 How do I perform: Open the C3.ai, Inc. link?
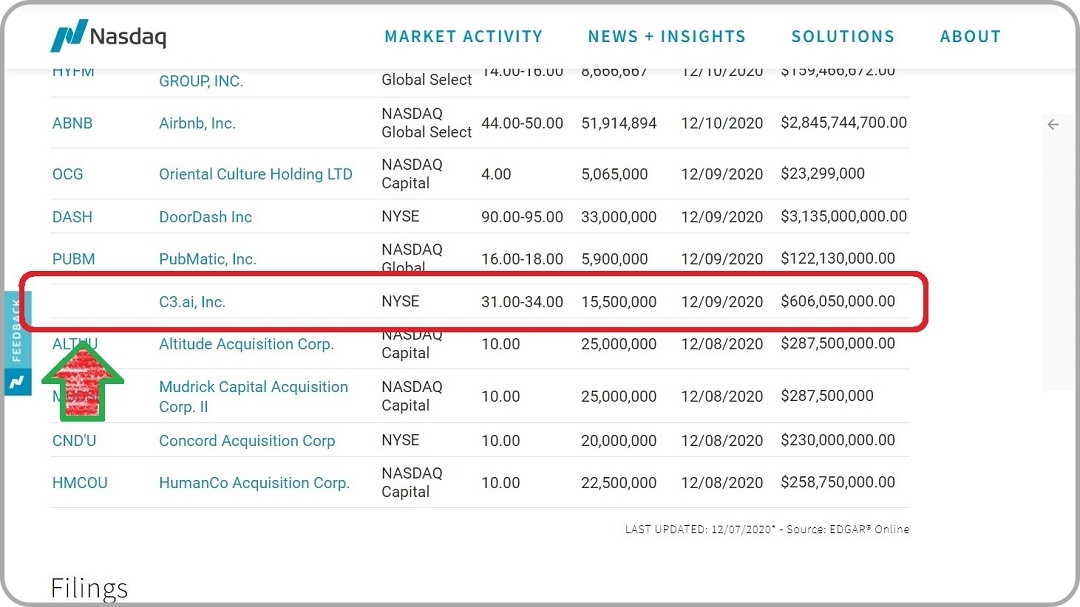pyautogui.click(x=192, y=302)
